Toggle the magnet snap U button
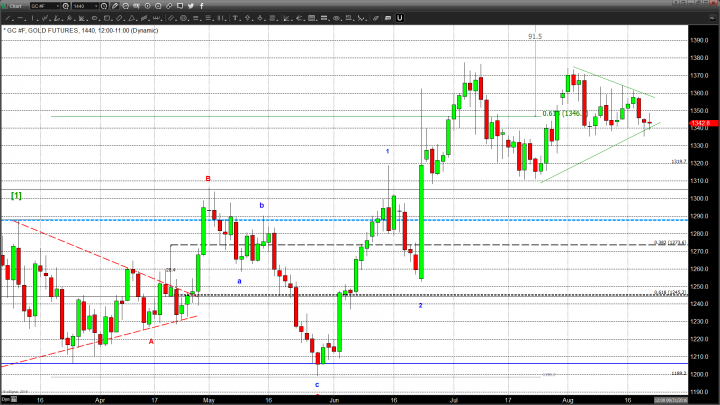This screenshot has height=405, width=720. click(399, 18)
